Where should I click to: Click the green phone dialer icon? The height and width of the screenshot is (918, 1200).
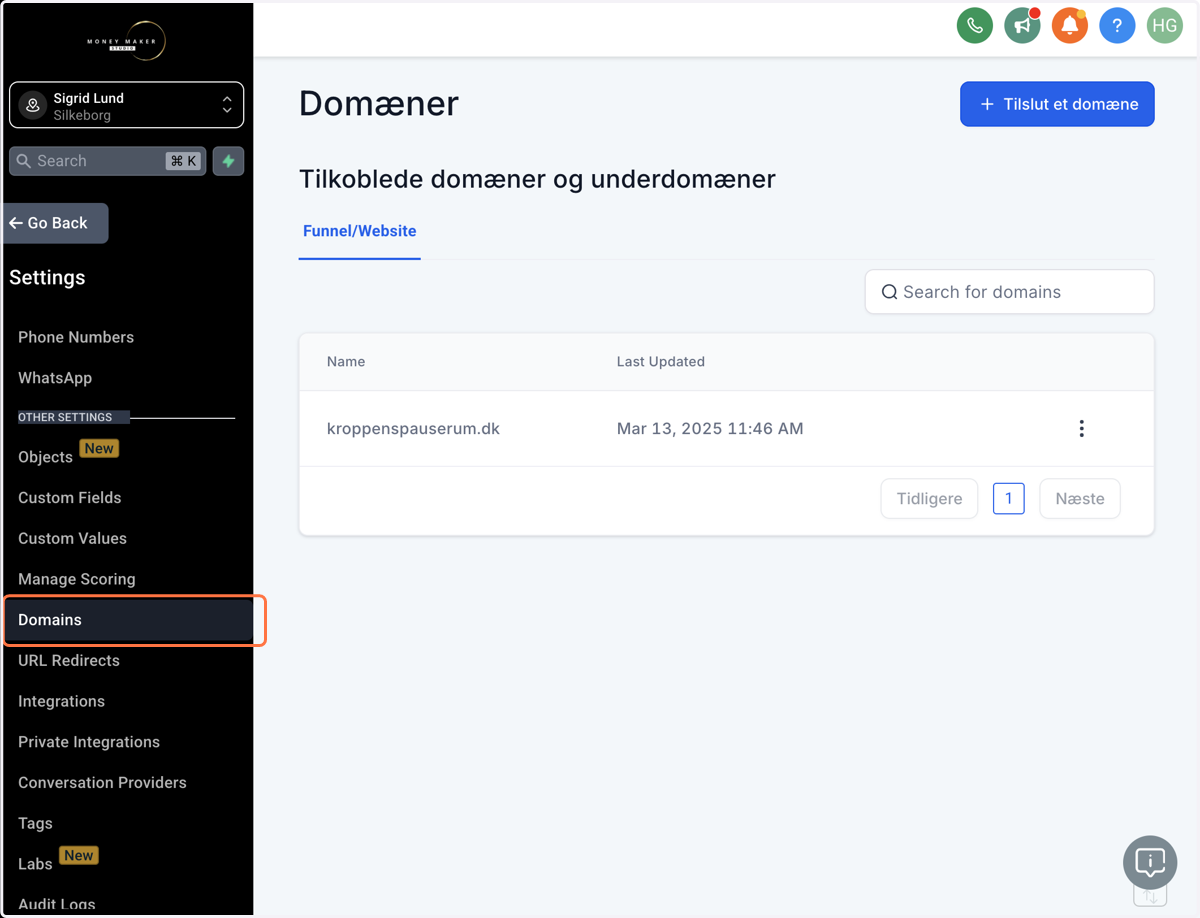coord(975,26)
